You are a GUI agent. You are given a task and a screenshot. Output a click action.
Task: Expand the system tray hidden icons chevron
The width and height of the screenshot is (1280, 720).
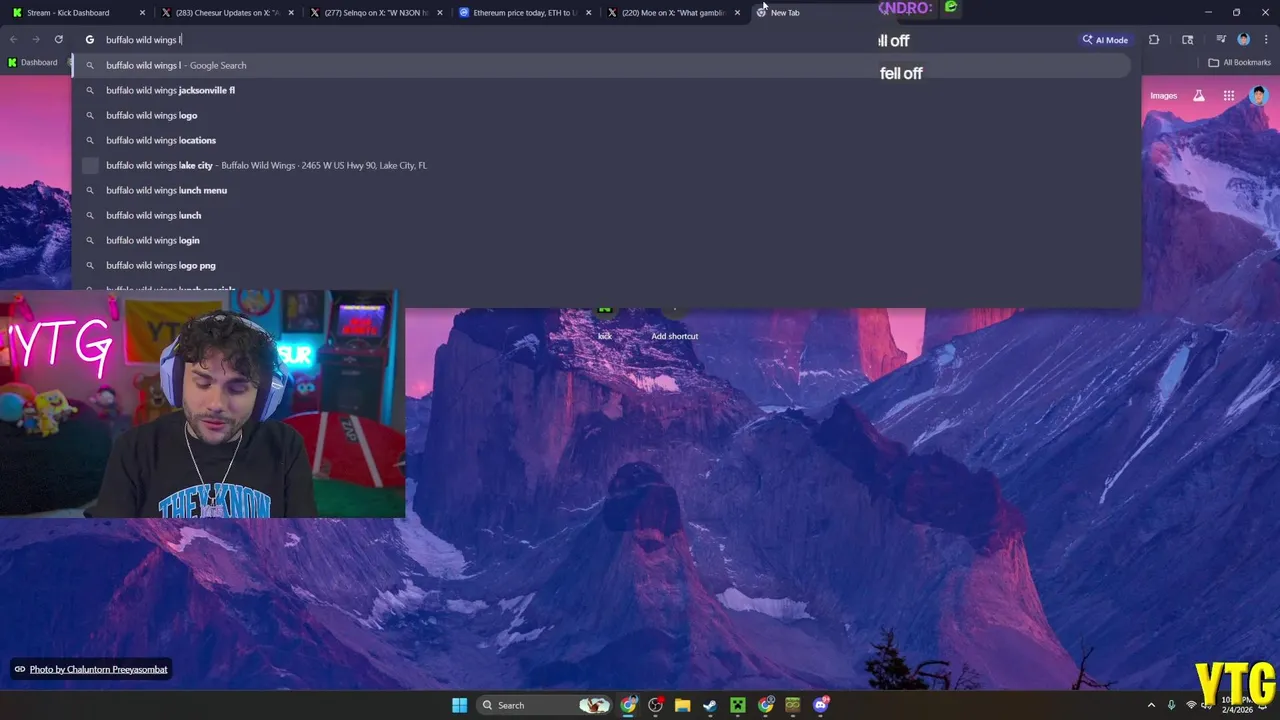pyautogui.click(x=1151, y=705)
